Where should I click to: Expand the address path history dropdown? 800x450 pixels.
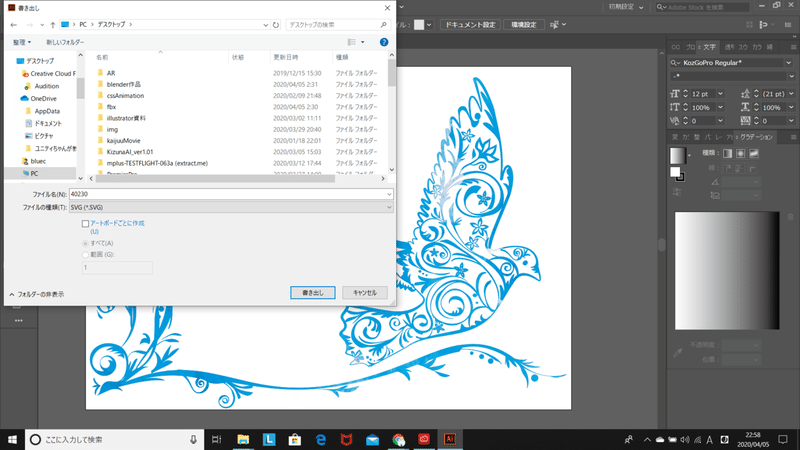tap(265, 24)
